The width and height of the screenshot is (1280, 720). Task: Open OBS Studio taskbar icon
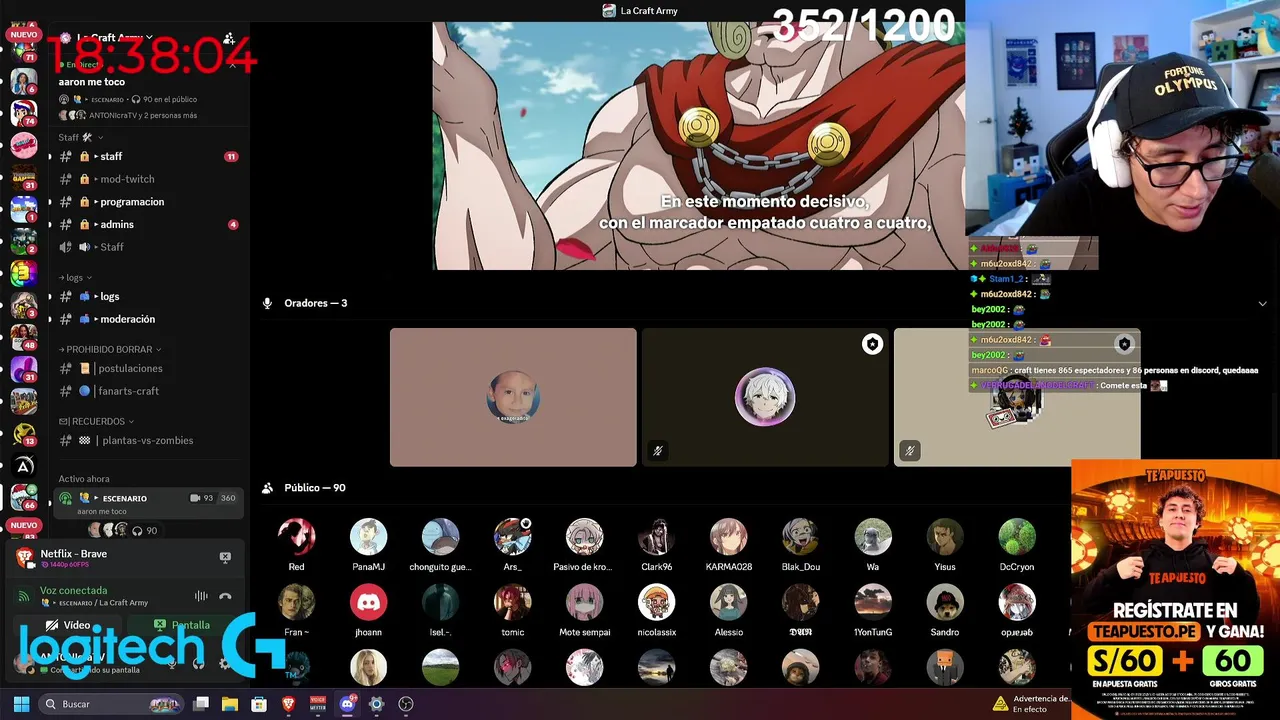pyautogui.click(x=405, y=704)
